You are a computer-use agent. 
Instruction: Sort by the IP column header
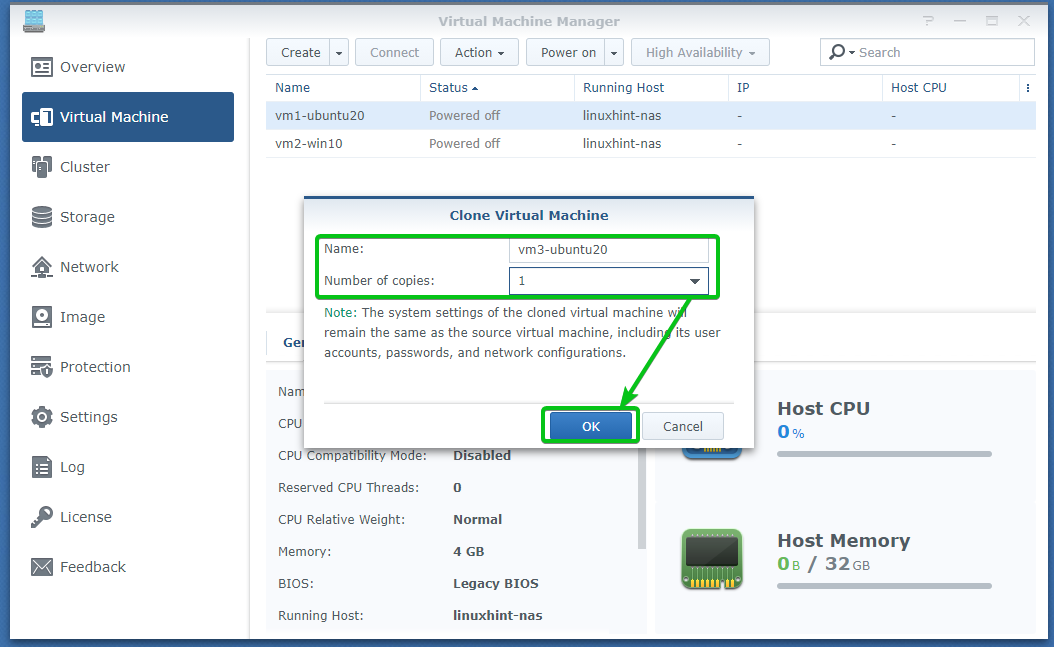click(805, 88)
